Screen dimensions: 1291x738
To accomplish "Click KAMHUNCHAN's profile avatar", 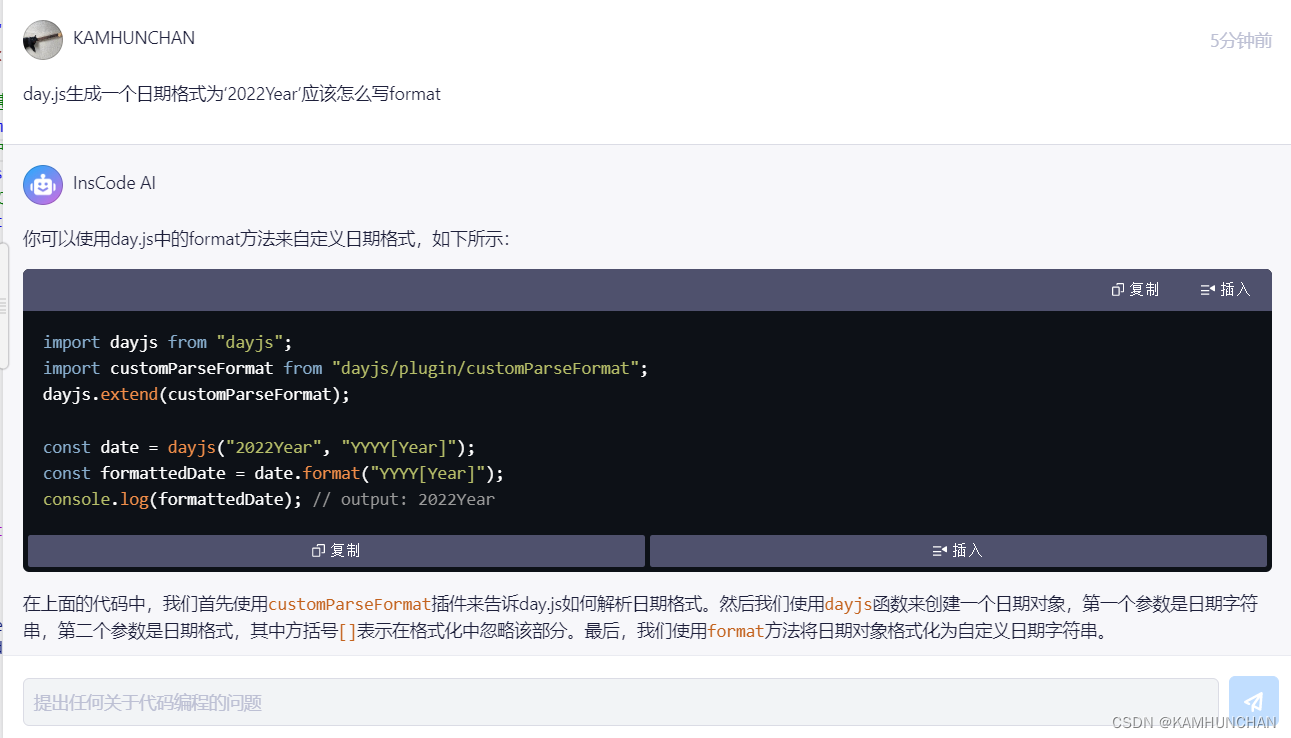I will (x=42, y=39).
